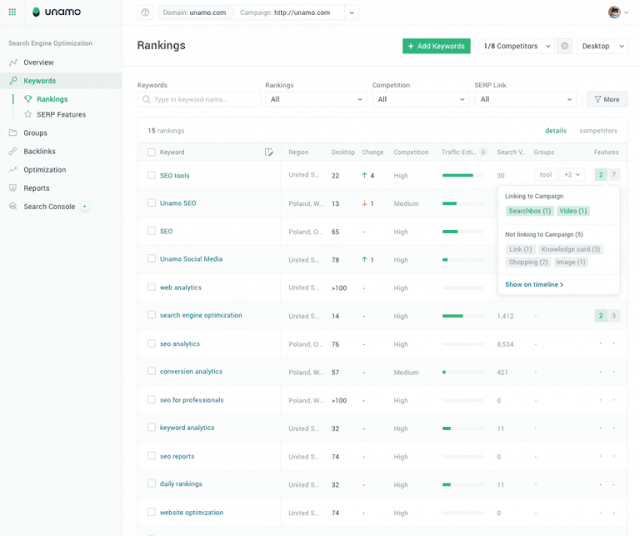Open the rankings settings gear icon
Image resolution: width=640 pixels, height=536 pixels.
pos(564,46)
